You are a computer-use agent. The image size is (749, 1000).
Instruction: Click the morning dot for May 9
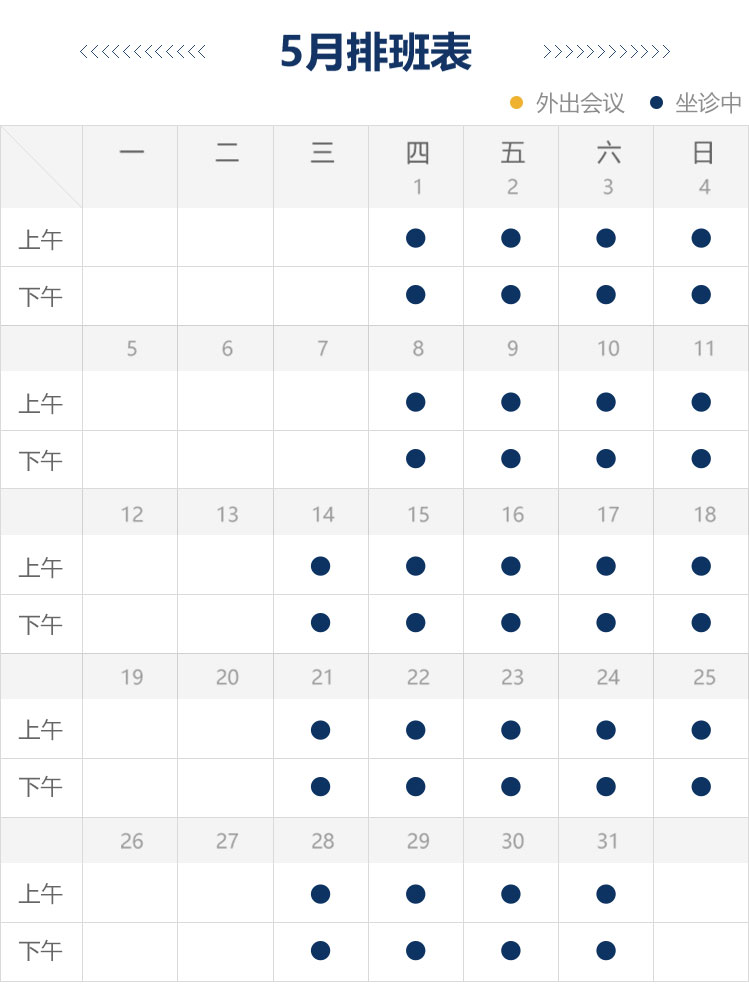click(x=510, y=402)
